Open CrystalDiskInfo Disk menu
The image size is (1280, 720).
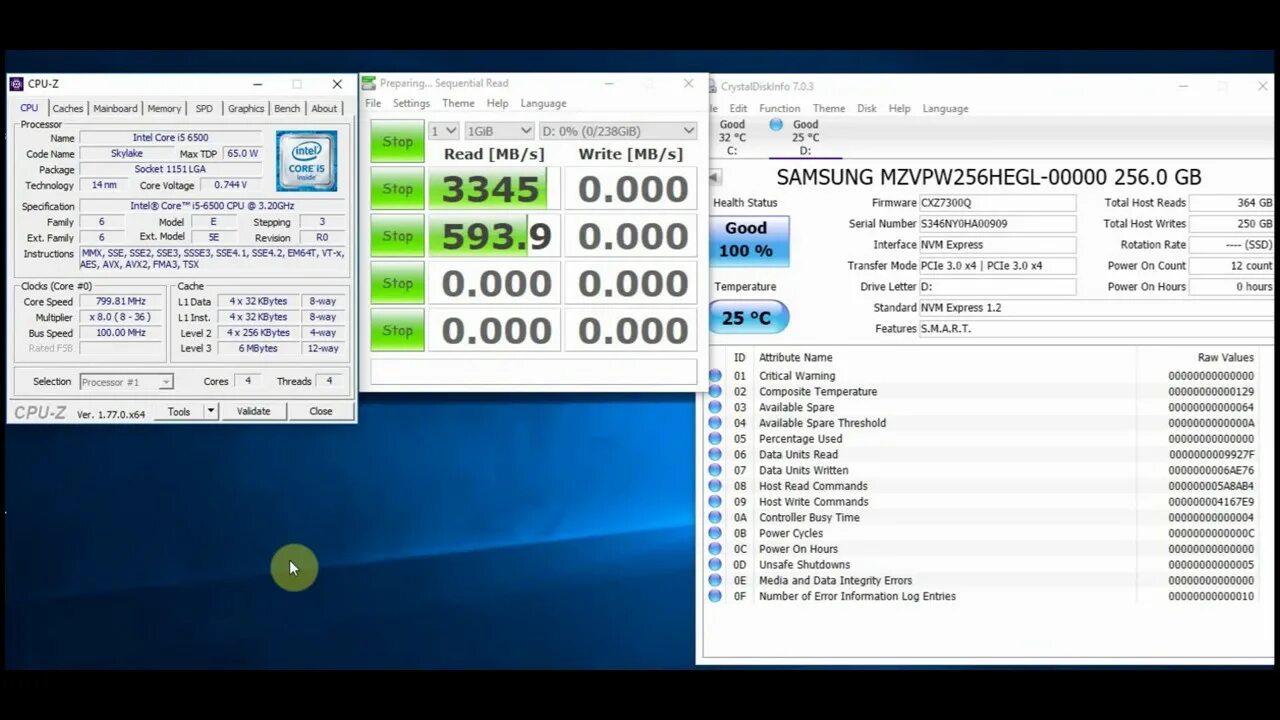click(867, 108)
